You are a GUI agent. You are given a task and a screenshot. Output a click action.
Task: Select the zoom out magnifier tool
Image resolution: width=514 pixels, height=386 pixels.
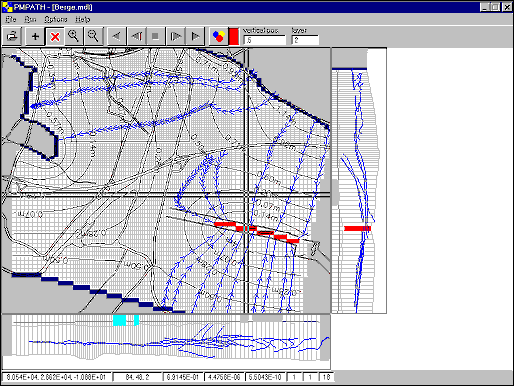point(93,36)
